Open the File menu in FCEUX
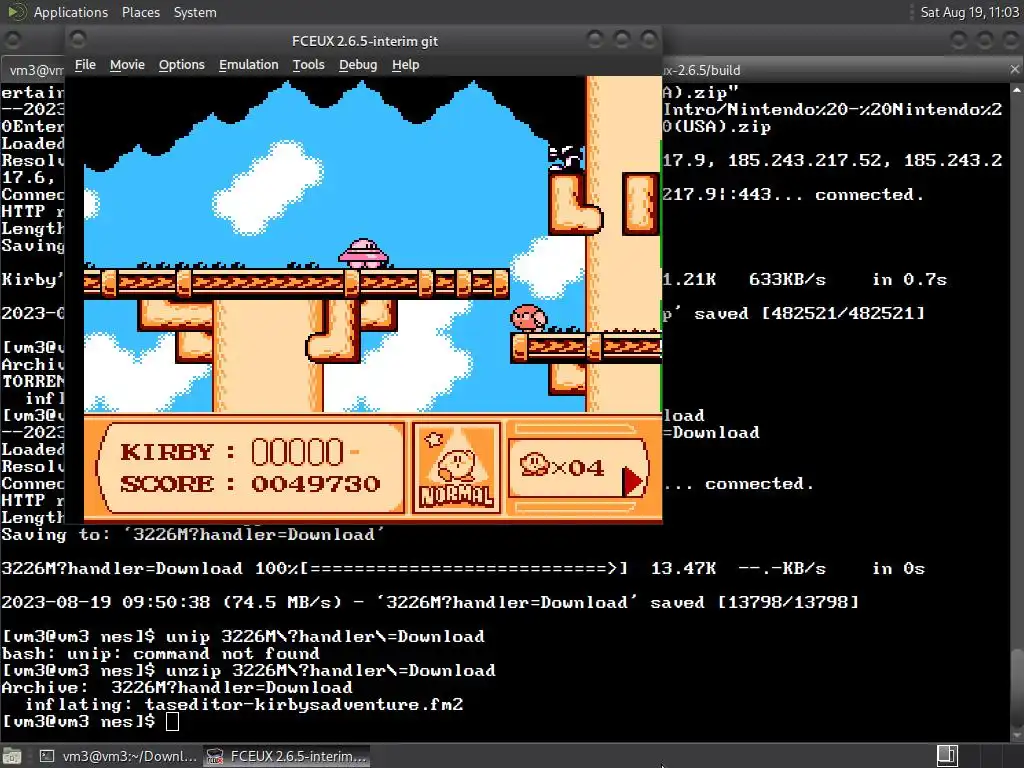This screenshot has height=768, width=1024. [x=85, y=65]
